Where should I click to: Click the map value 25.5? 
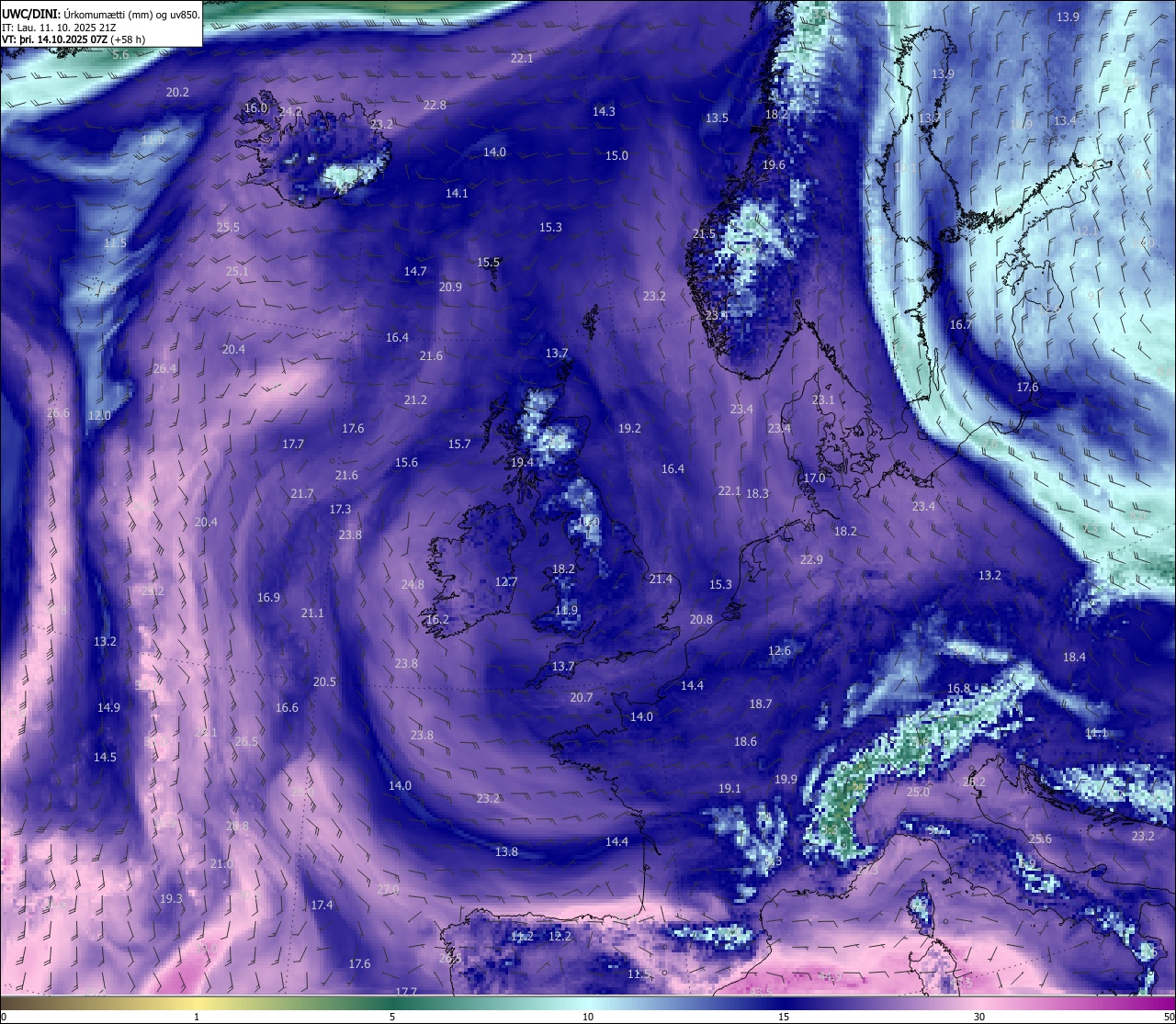pyautogui.click(x=228, y=228)
